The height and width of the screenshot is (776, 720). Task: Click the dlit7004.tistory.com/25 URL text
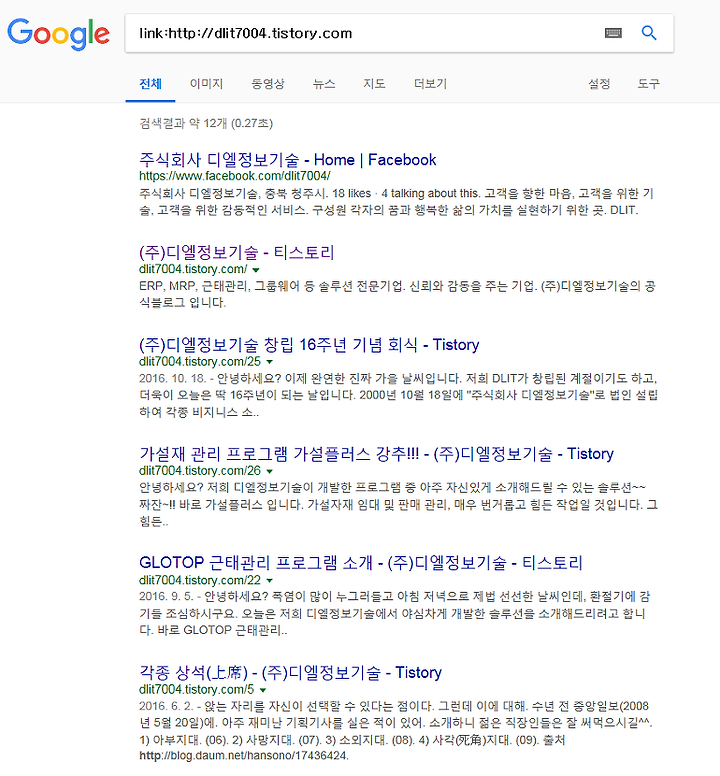tap(200, 362)
